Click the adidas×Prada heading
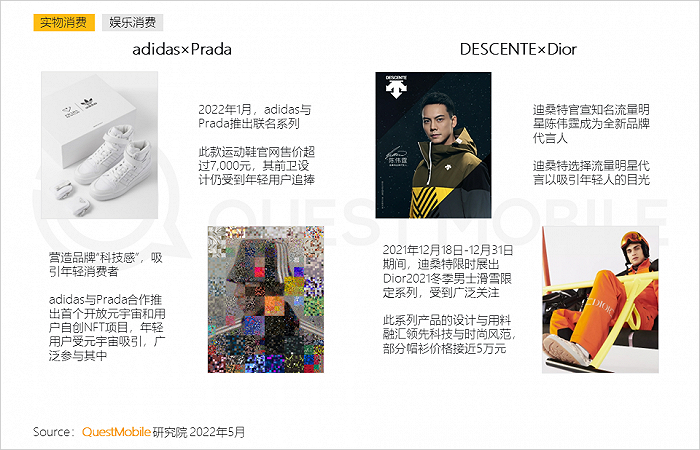This screenshot has height=450, width=700. 182,49
